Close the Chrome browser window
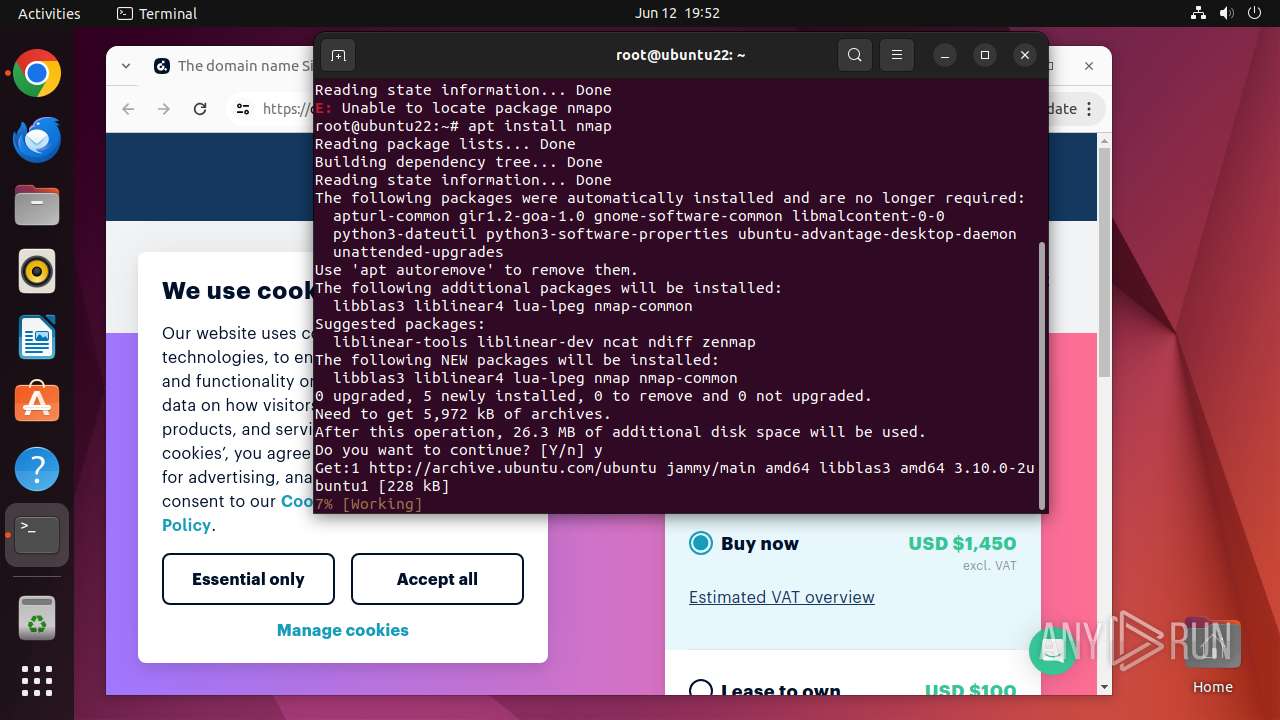This screenshot has width=1280, height=720. (x=1090, y=66)
